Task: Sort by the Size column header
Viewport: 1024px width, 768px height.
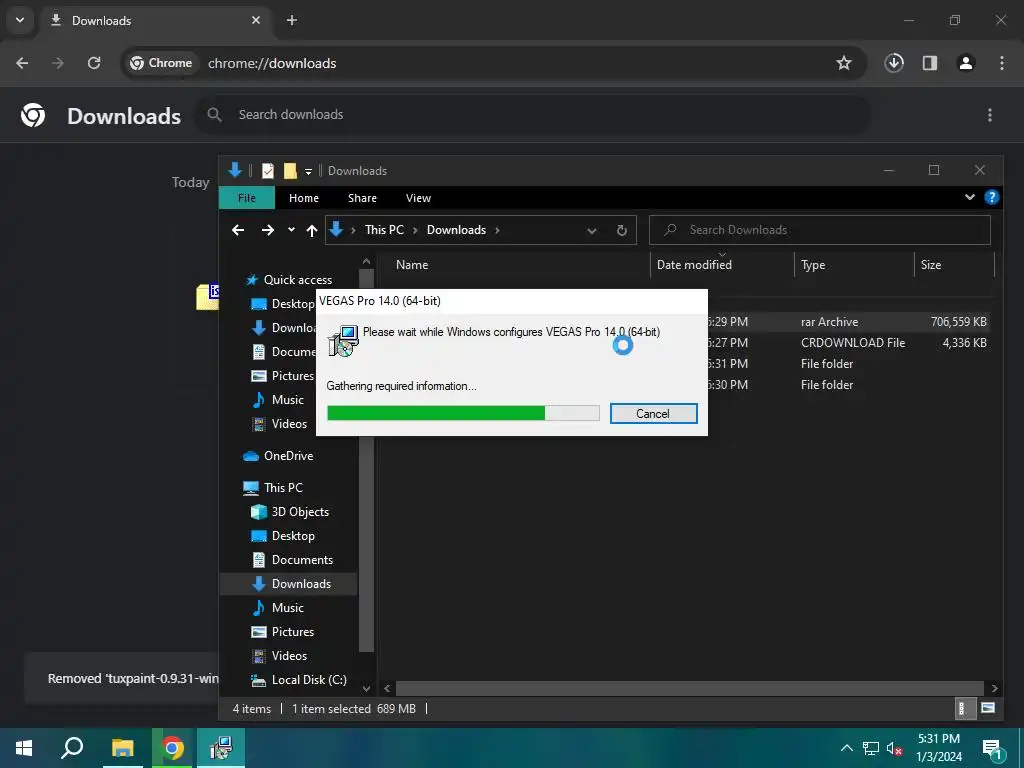Action: 931,264
